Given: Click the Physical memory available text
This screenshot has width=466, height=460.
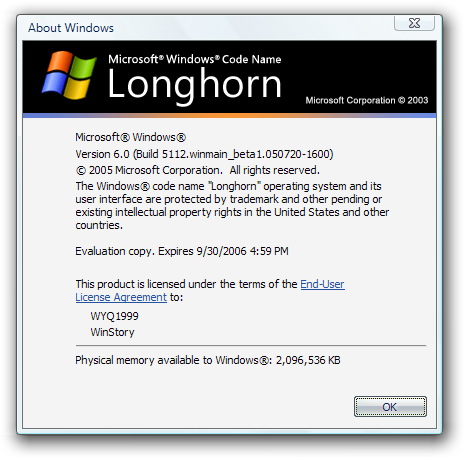Looking at the screenshot, I should click(208, 360).
